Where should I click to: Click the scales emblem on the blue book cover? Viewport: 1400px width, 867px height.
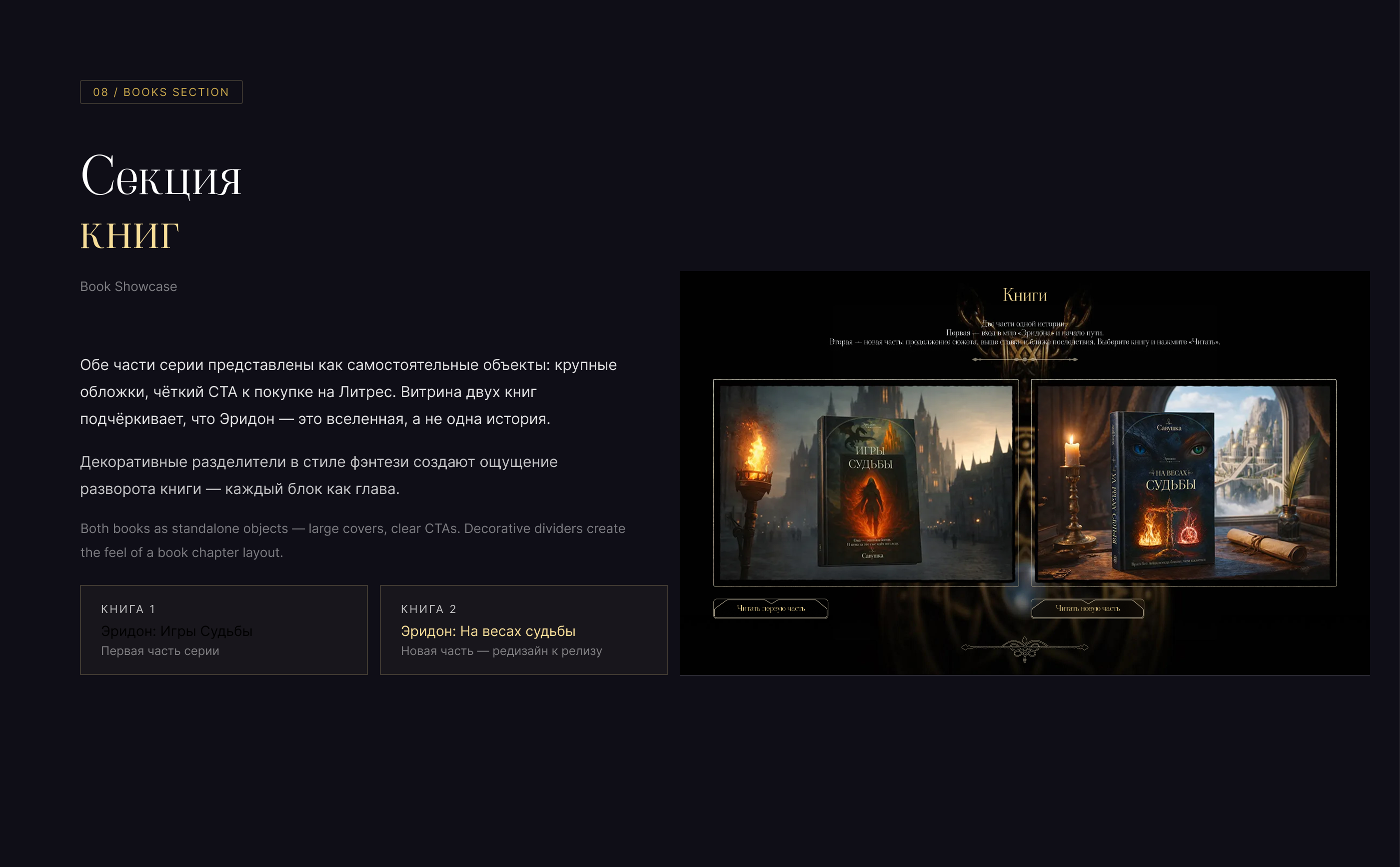click(1170, 524)
